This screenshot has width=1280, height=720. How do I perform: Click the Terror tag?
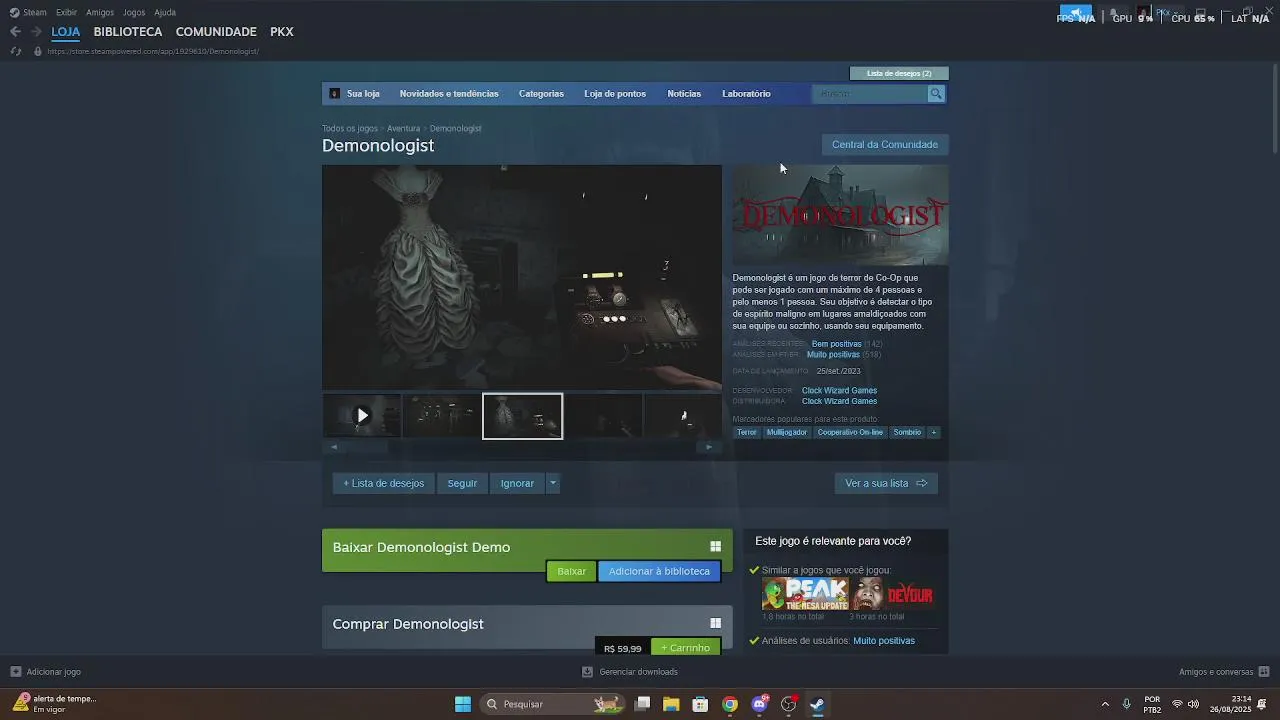click(x=747, y=432)
